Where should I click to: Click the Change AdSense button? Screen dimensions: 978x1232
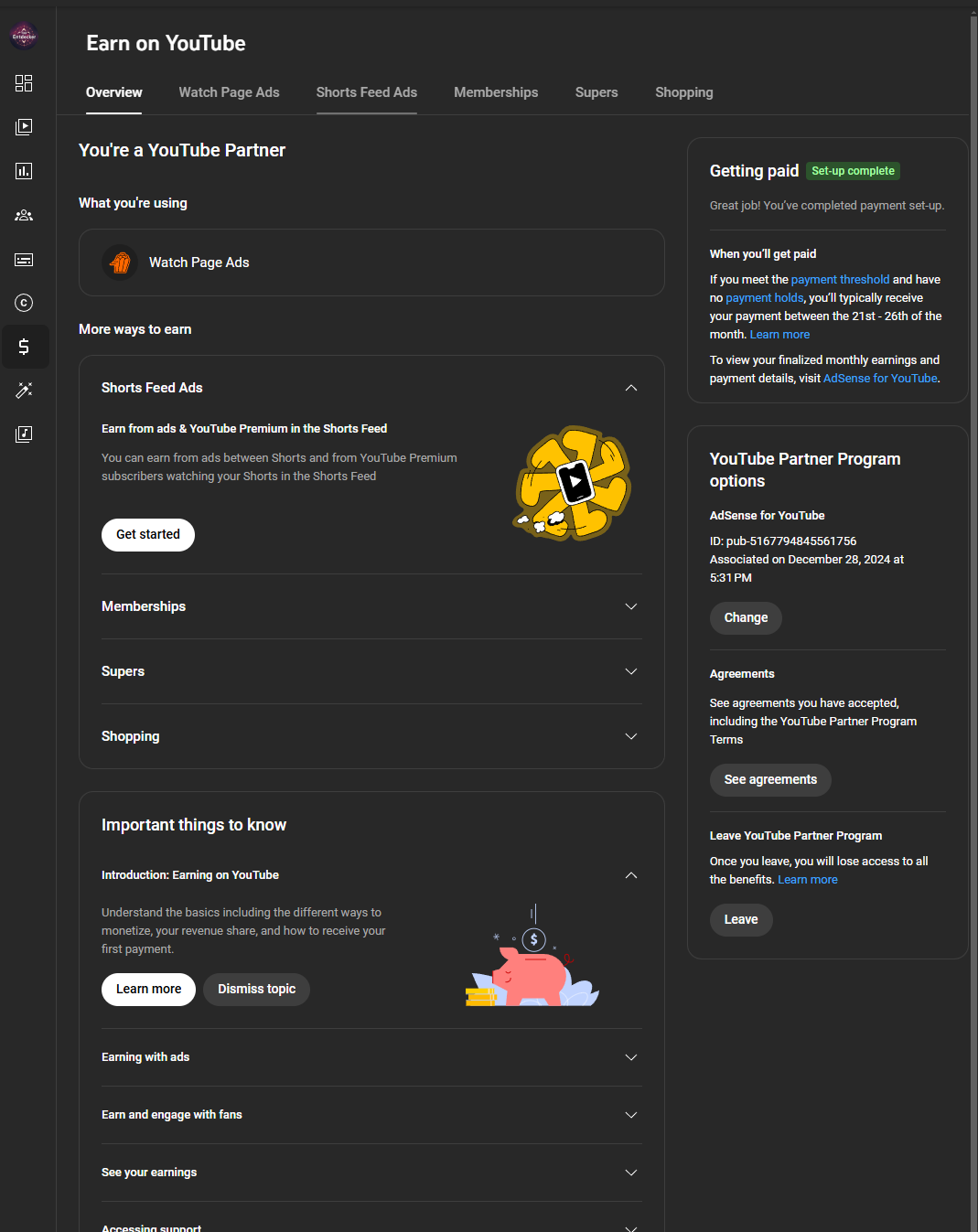click(x=746, y=618)
